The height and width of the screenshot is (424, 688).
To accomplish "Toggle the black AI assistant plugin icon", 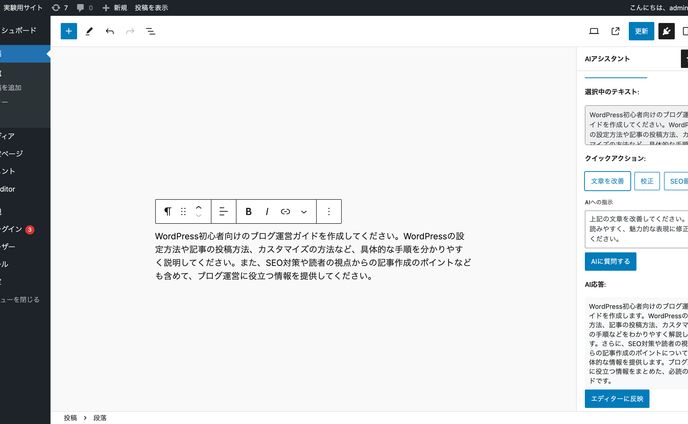I will [666, 31].
